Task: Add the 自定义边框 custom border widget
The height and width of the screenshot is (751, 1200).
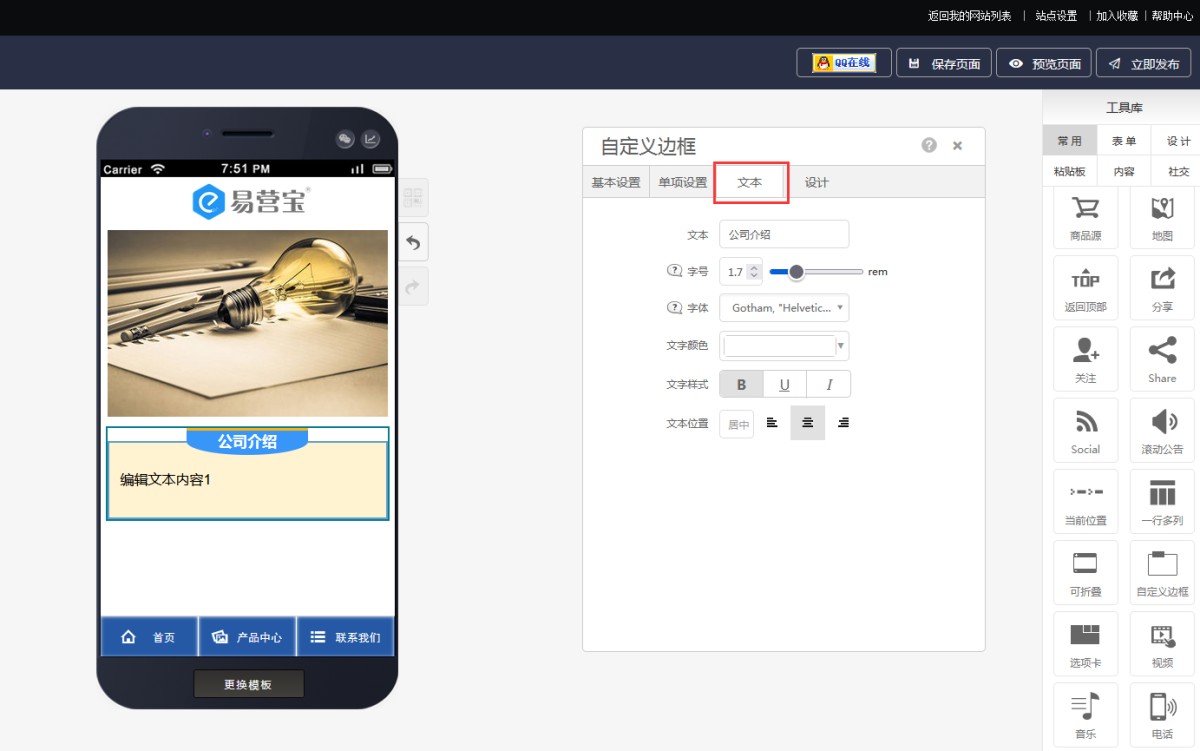Action: [1162, 573]
